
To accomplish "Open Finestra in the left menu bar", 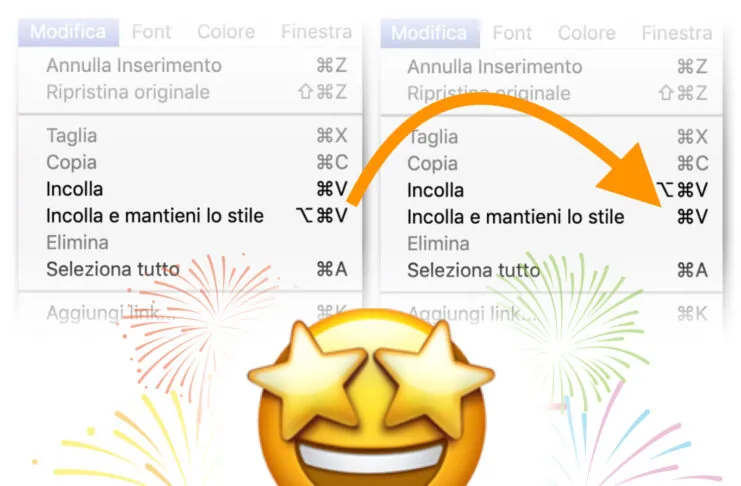I will click(316, 32).
